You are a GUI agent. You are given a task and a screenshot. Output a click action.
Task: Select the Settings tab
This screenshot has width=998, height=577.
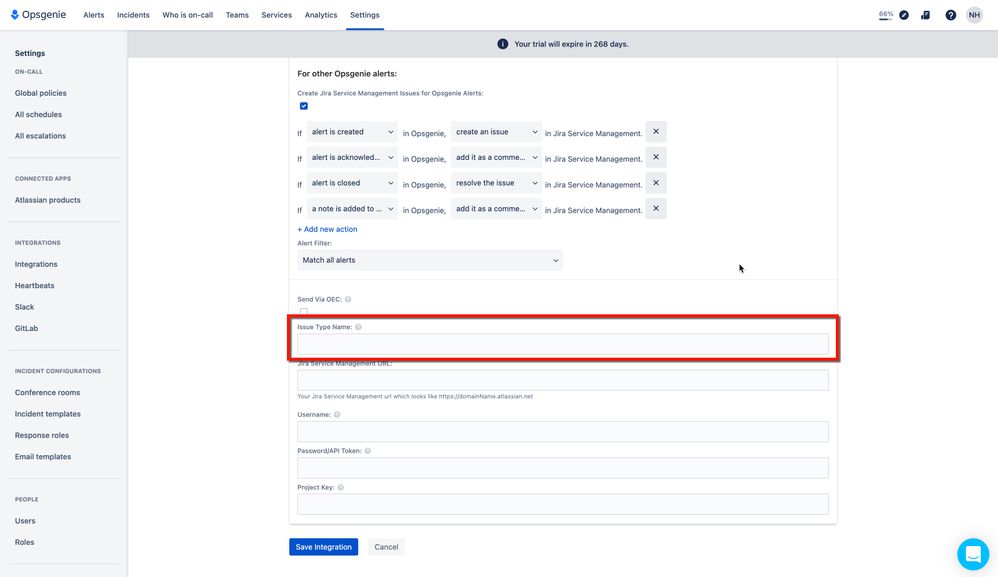coord(365,15)
